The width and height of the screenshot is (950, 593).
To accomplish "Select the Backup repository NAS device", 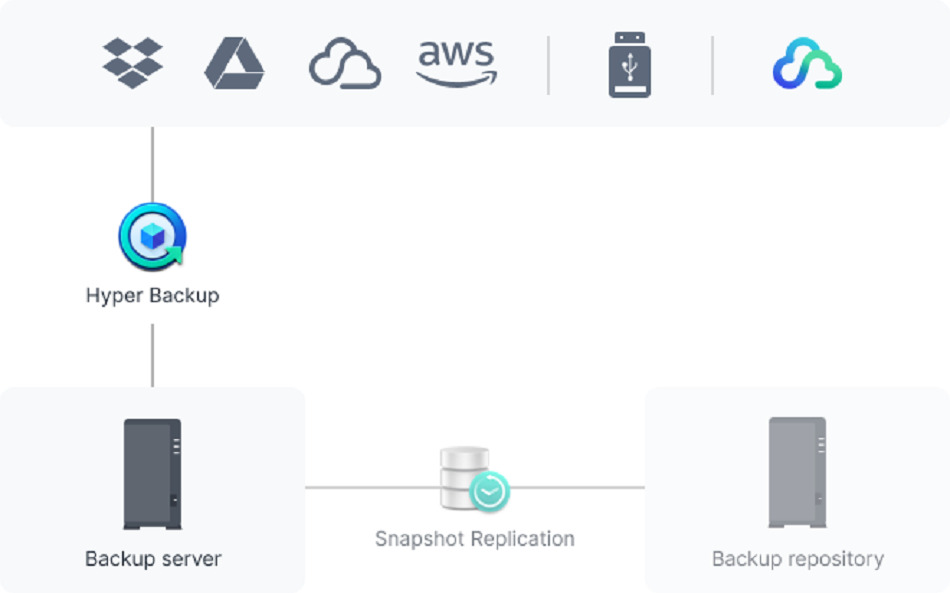I will [x=797, y=473].
